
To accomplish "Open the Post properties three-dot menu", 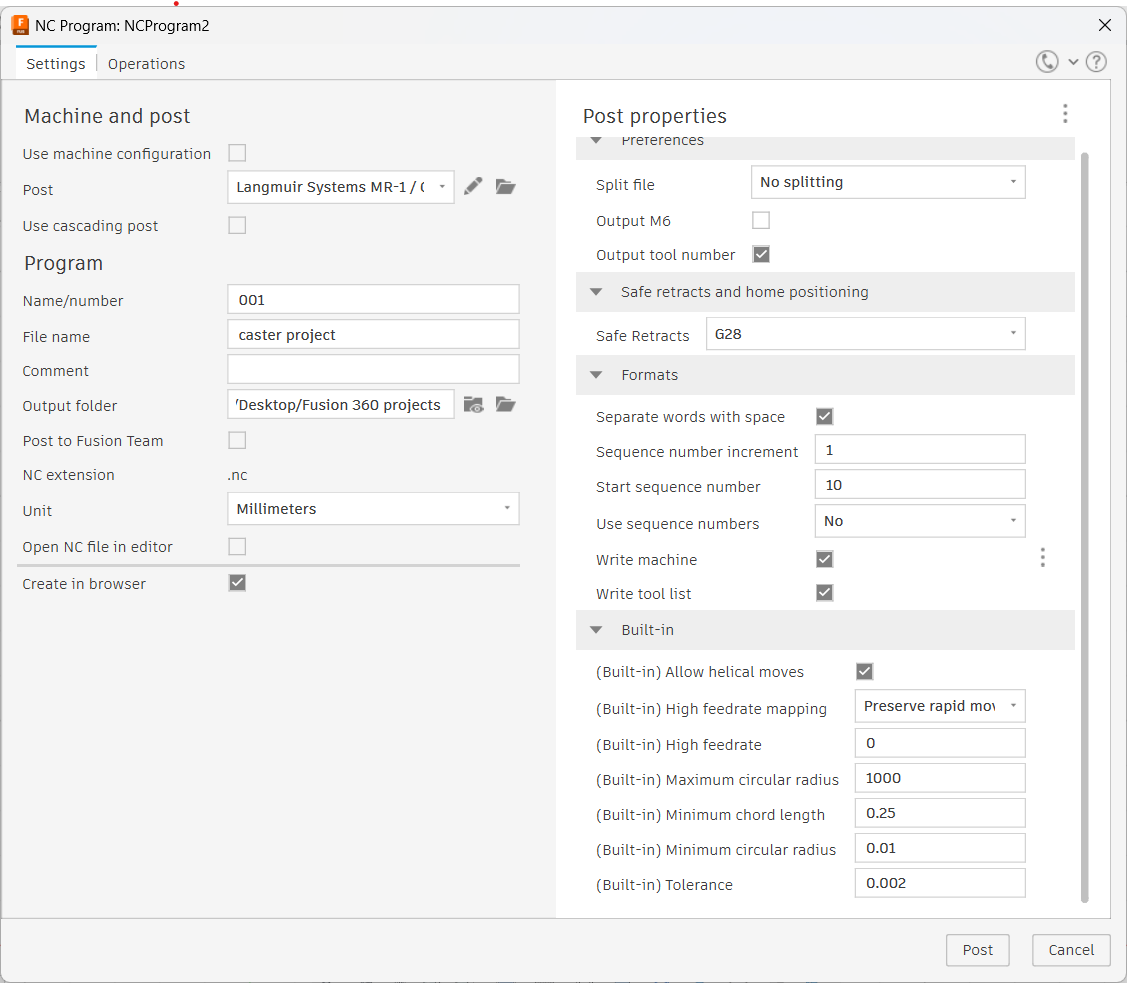I will (x=1065, y=114).
